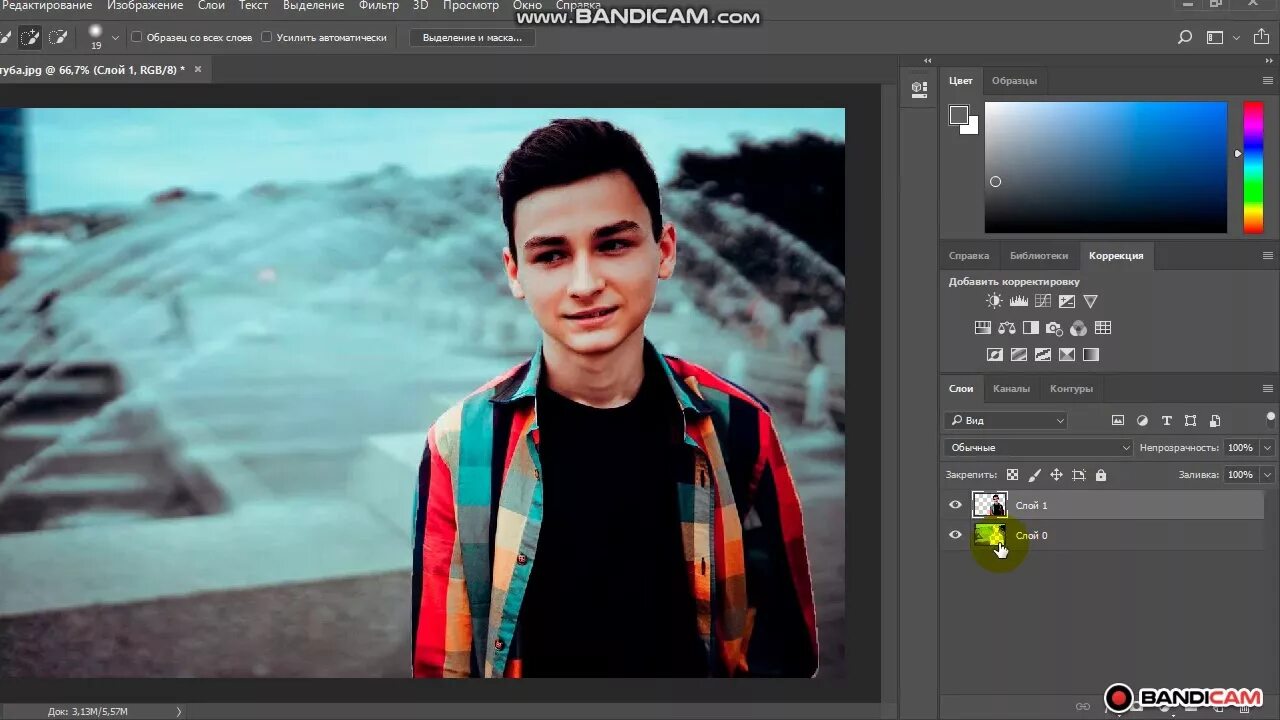Toggle lock all for layer
The width and height of the screenshot is (1280, 720).
coord(1101,475)
